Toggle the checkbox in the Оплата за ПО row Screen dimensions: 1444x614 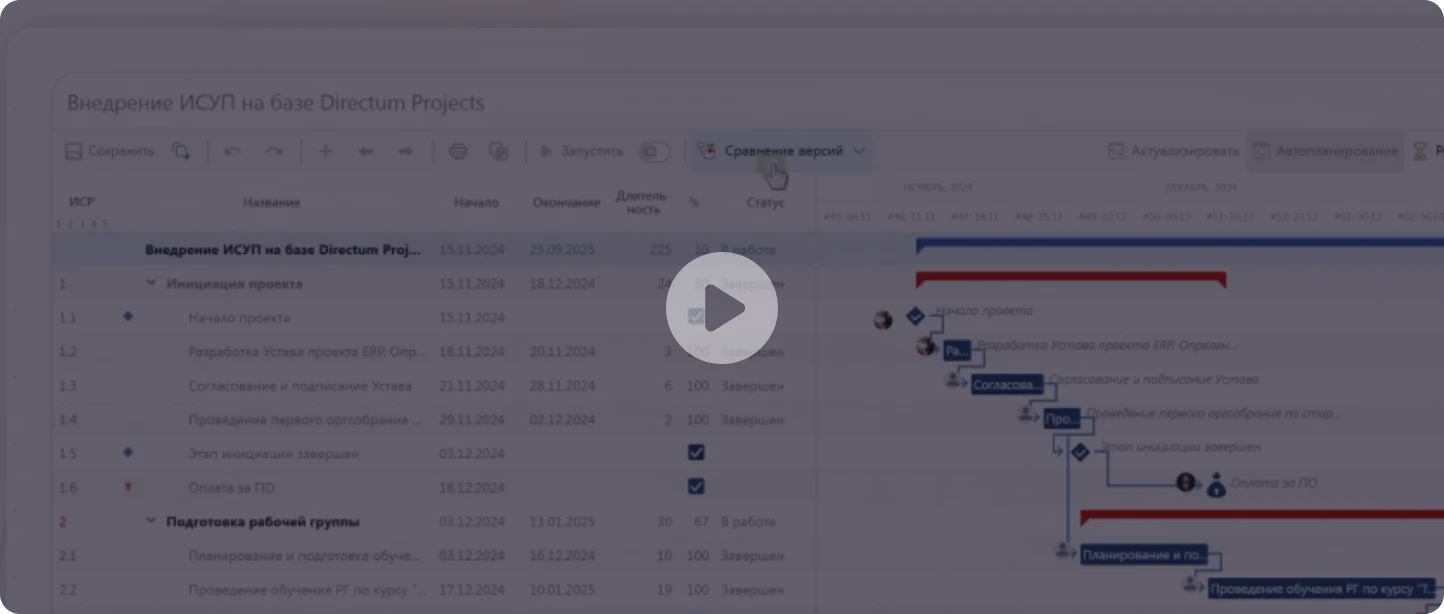coord(696,486)
